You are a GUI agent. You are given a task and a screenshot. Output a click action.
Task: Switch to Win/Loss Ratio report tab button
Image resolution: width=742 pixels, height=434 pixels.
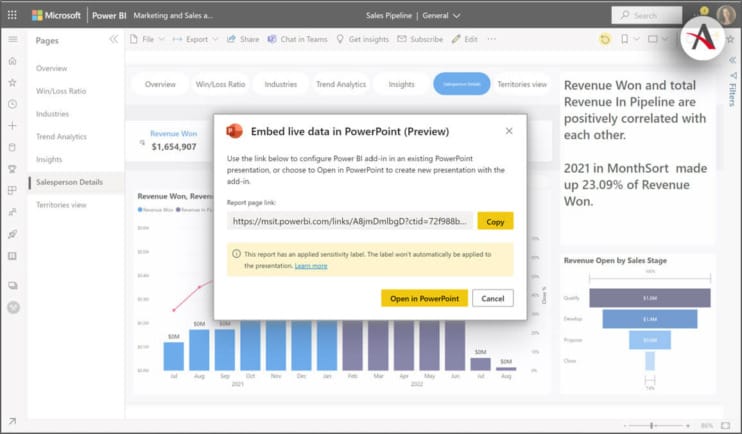point(221,84)
